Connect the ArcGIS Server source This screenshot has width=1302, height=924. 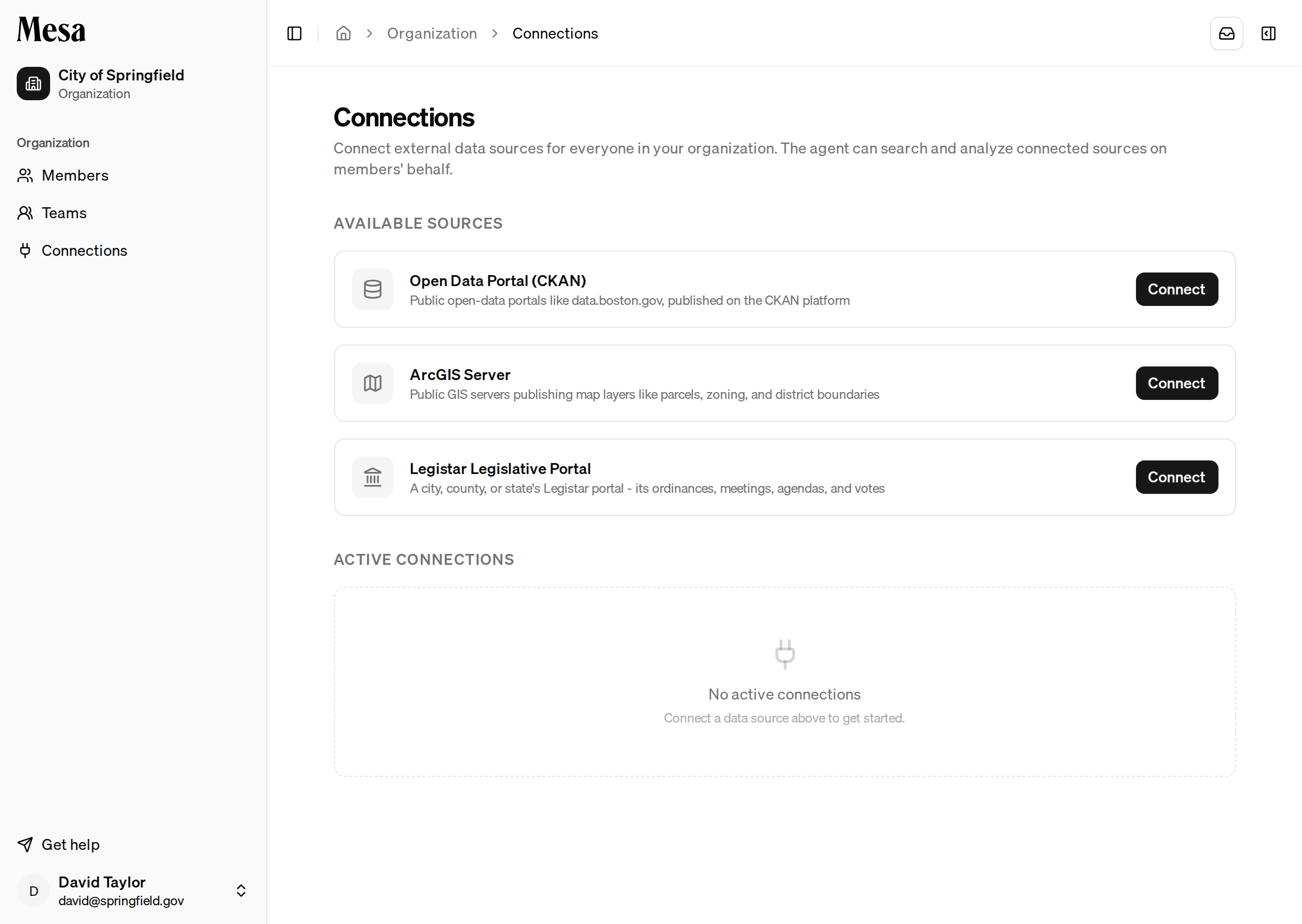coord(1177,383)
